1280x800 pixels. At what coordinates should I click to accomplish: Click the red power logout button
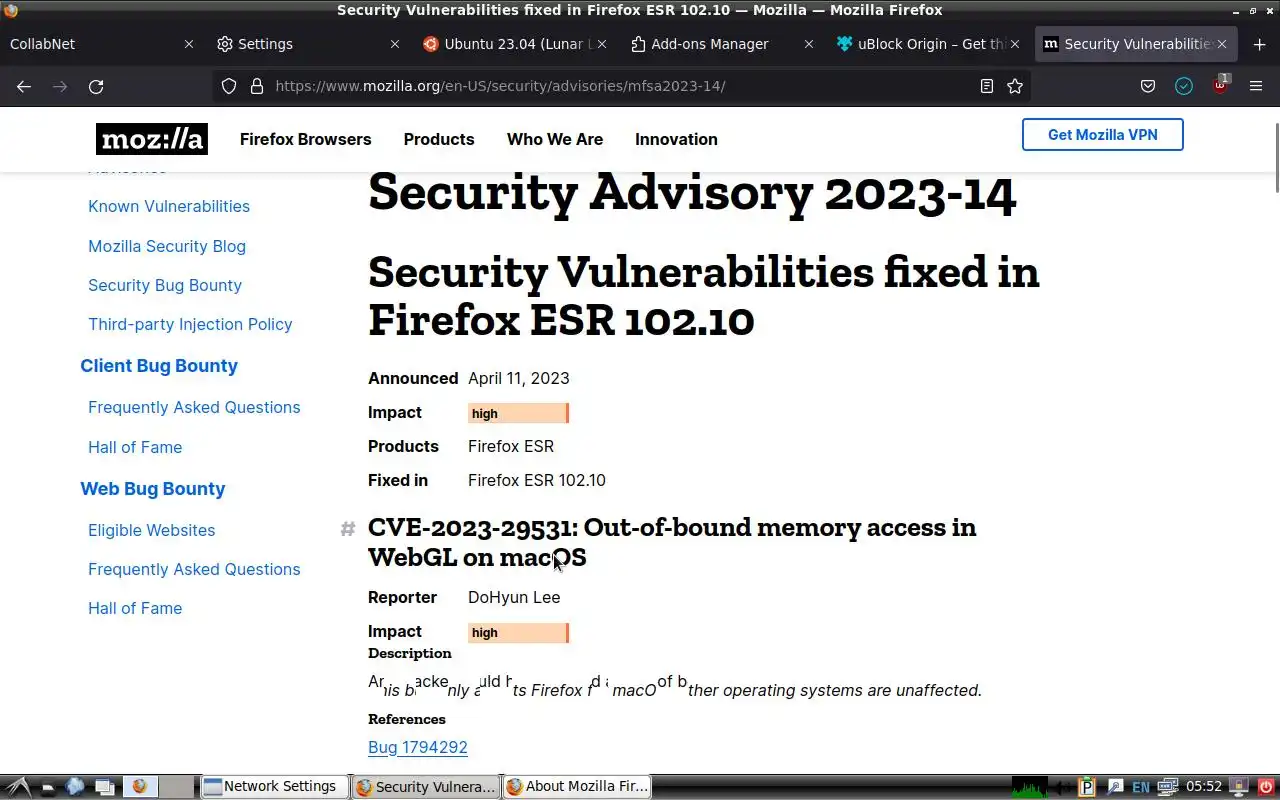tap(1266, 787)
